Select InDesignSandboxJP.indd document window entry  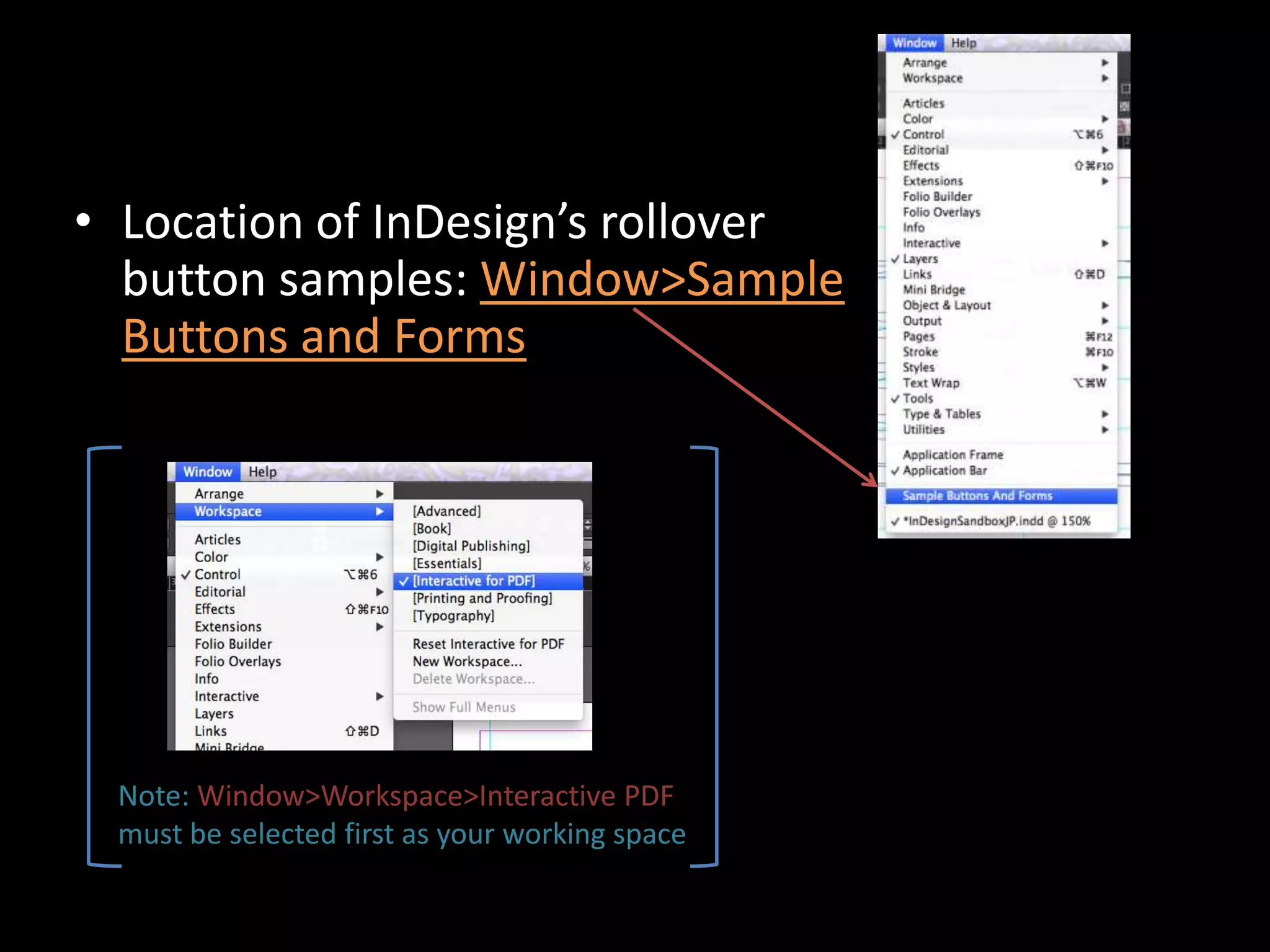996,521
